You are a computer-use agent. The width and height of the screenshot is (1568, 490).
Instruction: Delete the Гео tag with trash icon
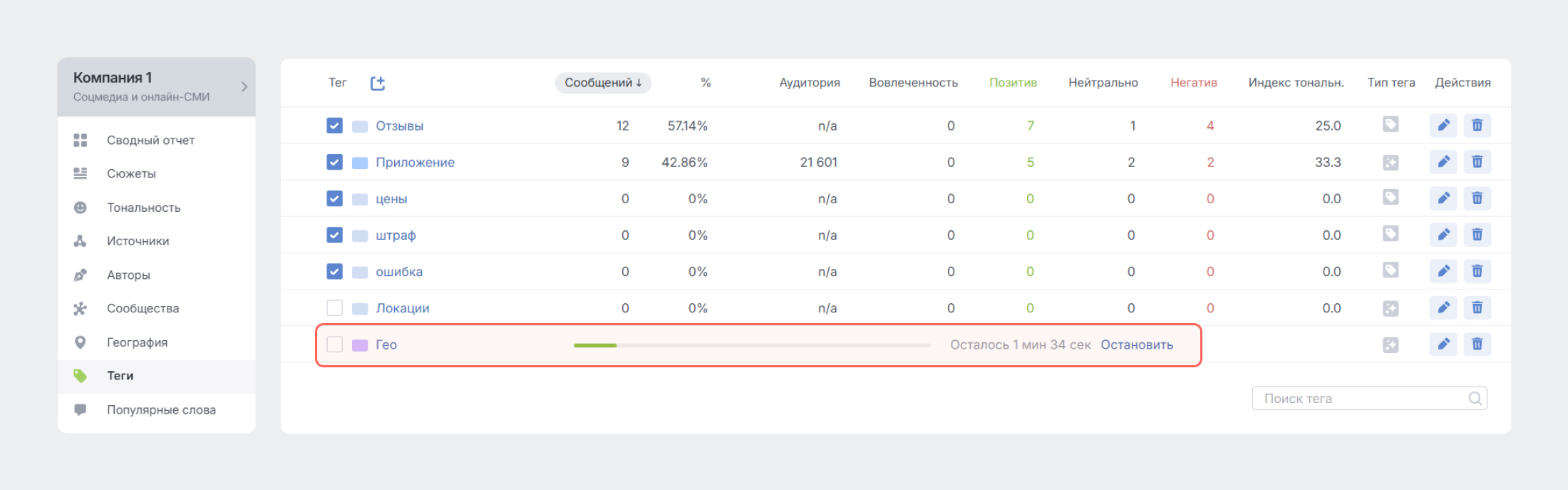pos(1477,344)
